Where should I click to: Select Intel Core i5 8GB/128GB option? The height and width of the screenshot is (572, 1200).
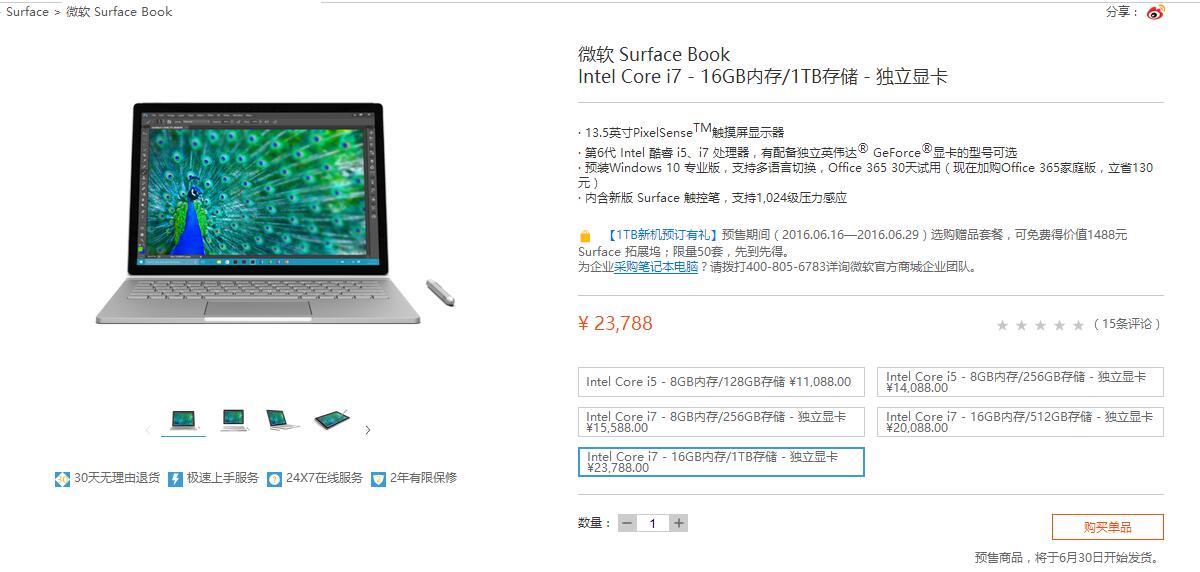click(721, 382)
